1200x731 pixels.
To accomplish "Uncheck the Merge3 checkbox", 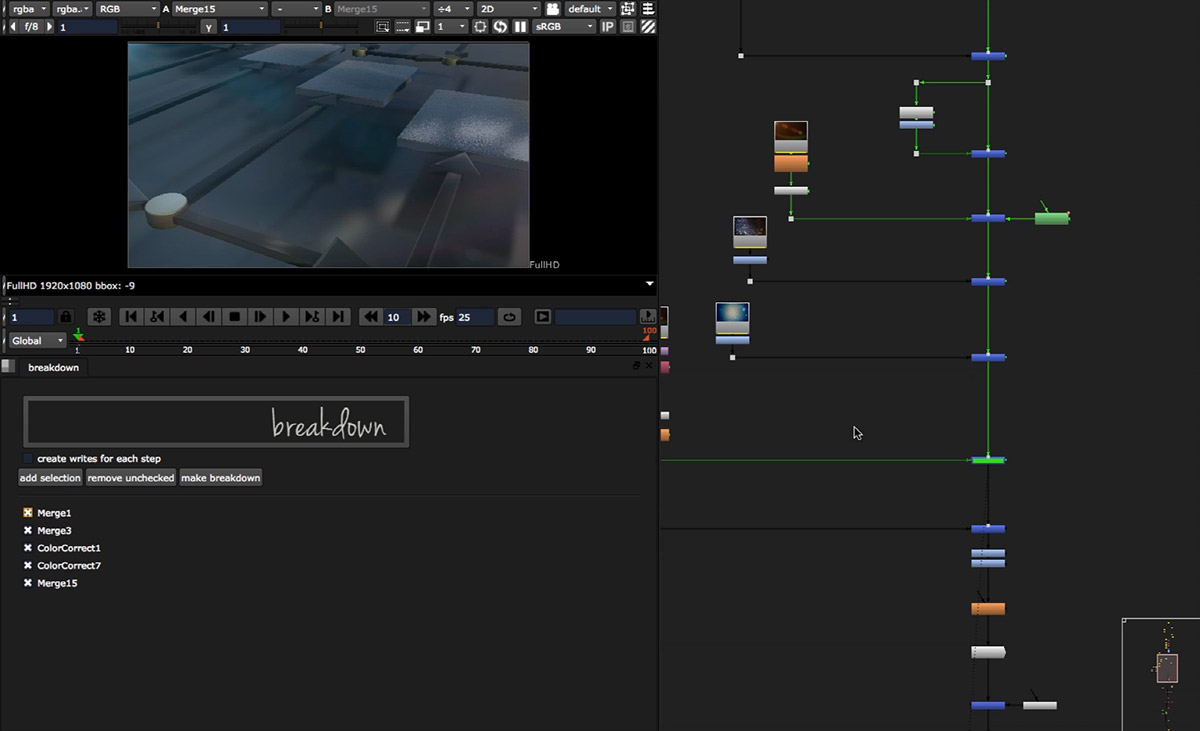I will [28, 531].
